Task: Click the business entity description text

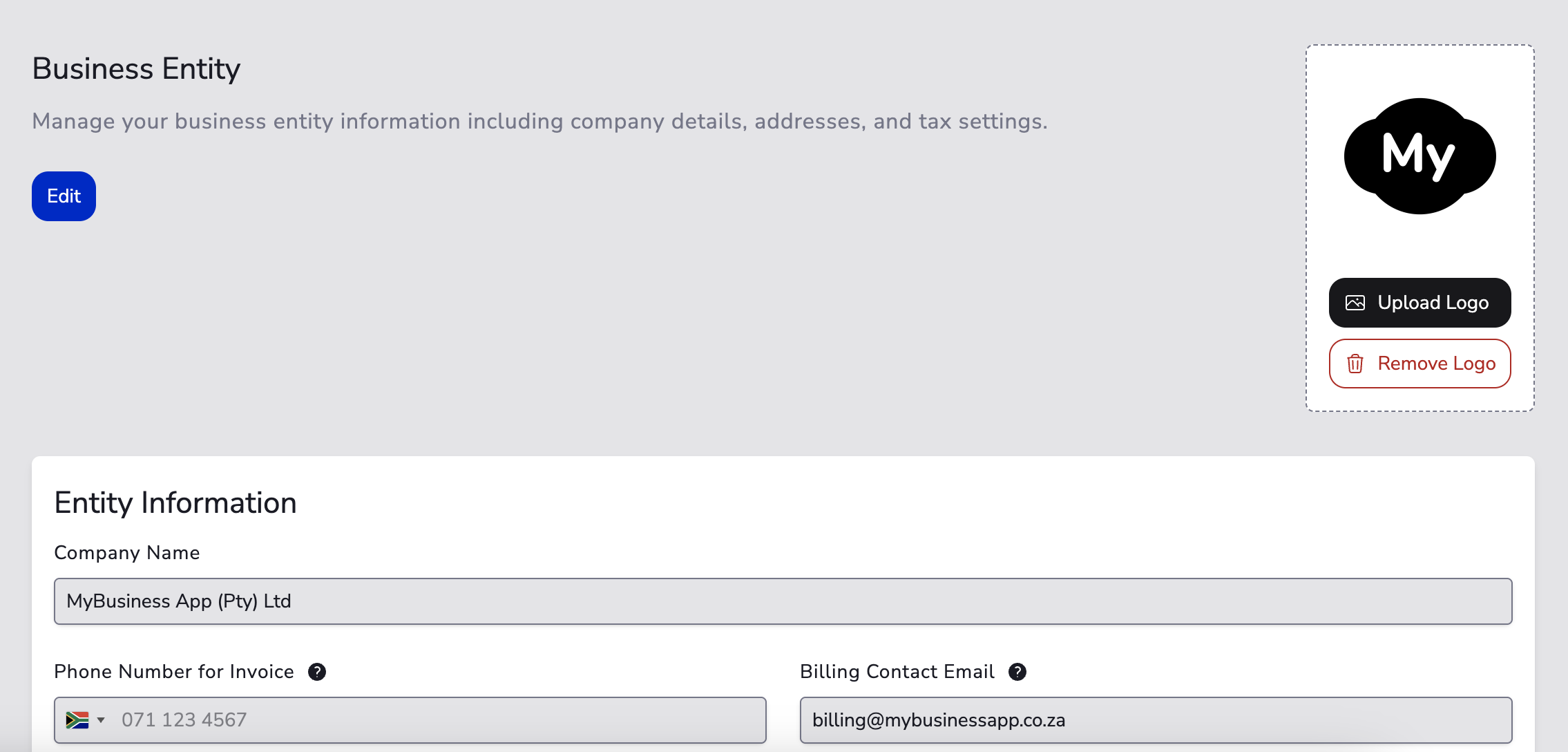Action: click(539, 122)
